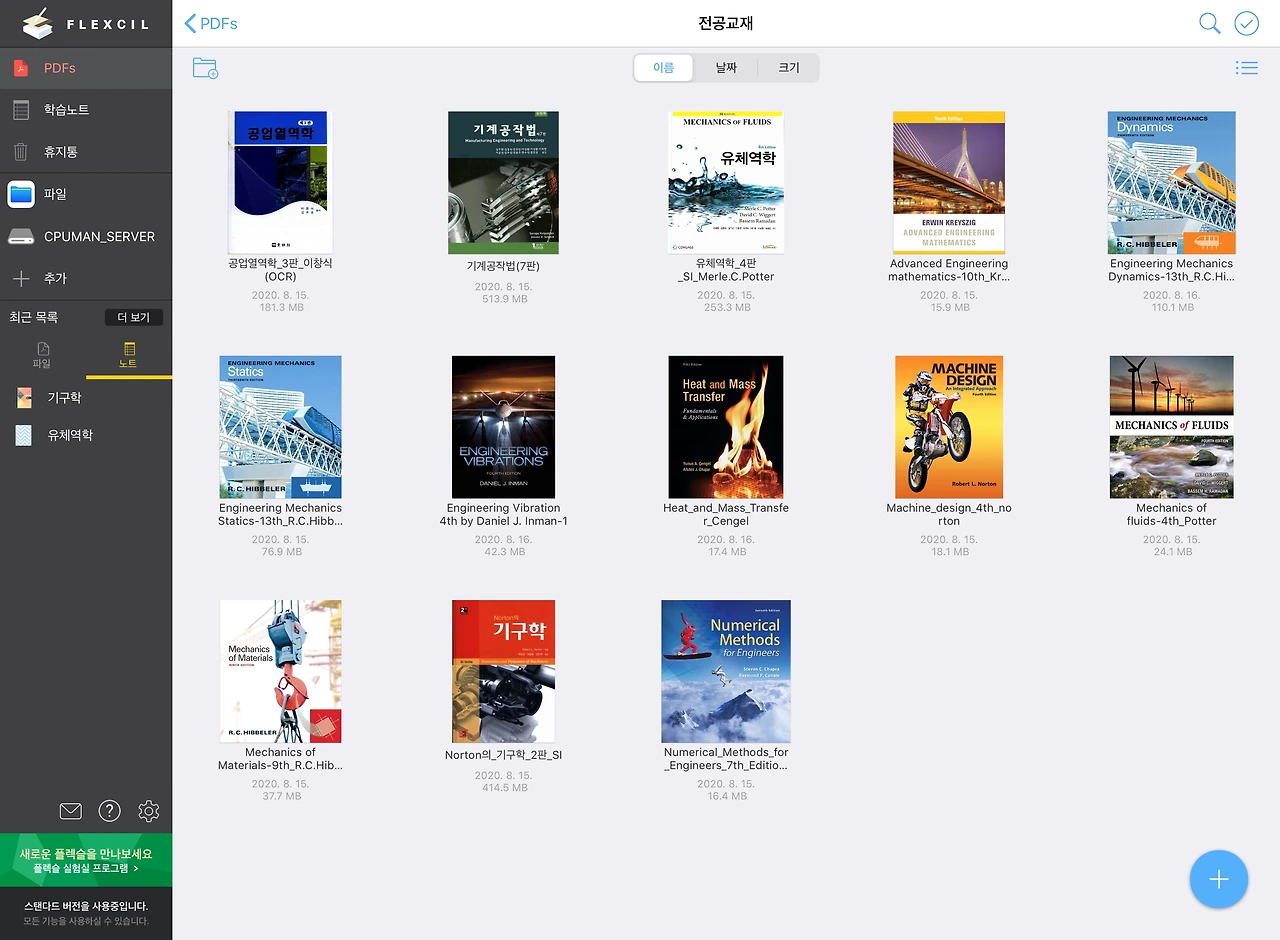Click the notebook icon beside 학습노트
This screenshot has height=940, width=1280.
point(21,110)
